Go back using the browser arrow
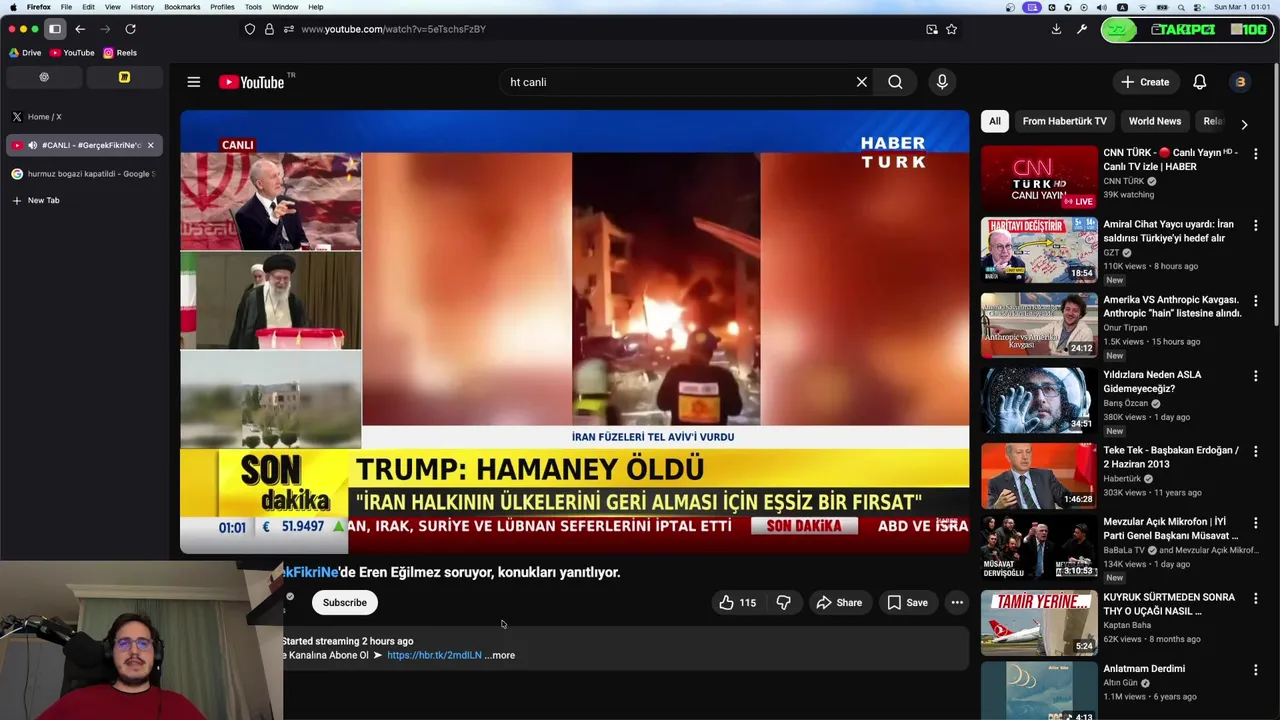 point(80,29)
